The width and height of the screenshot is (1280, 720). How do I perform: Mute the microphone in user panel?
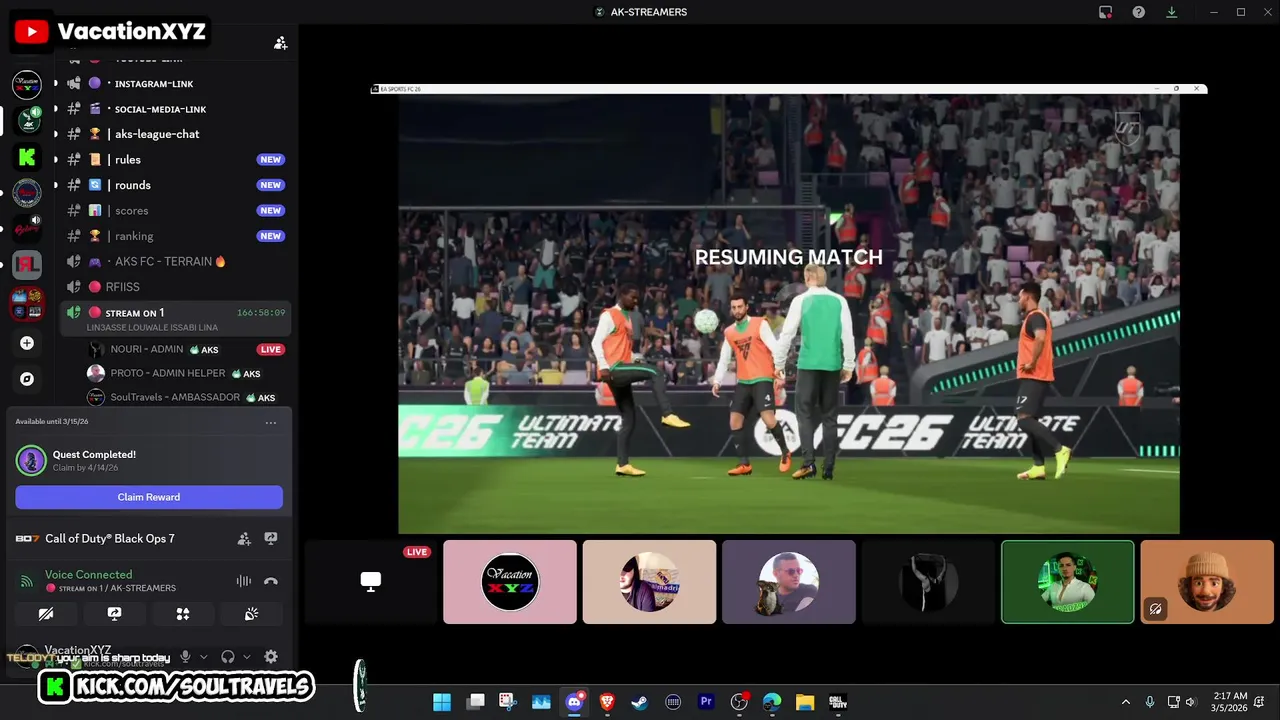point(185,657)
